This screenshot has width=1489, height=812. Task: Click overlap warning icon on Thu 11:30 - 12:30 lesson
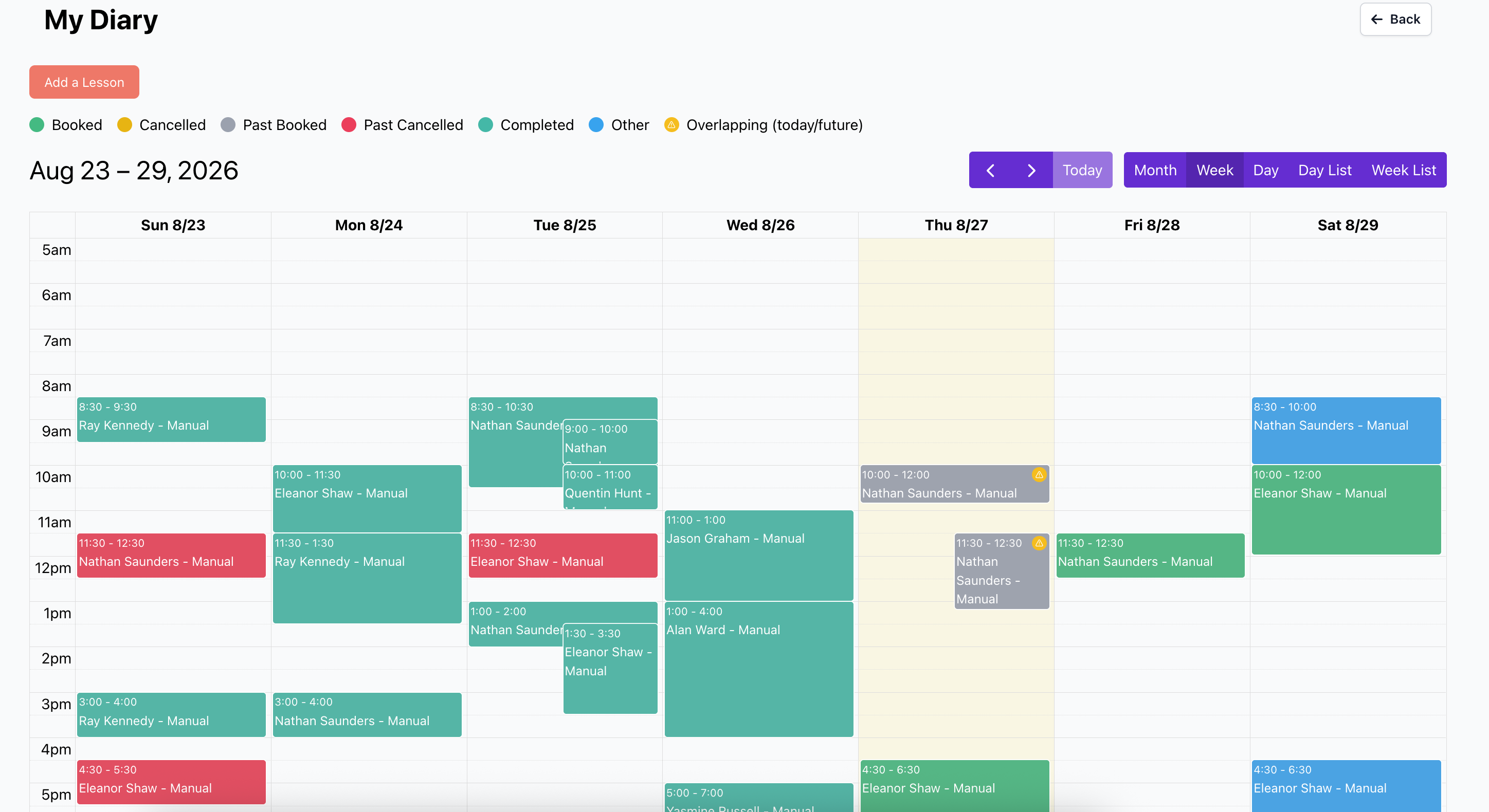1039,543
